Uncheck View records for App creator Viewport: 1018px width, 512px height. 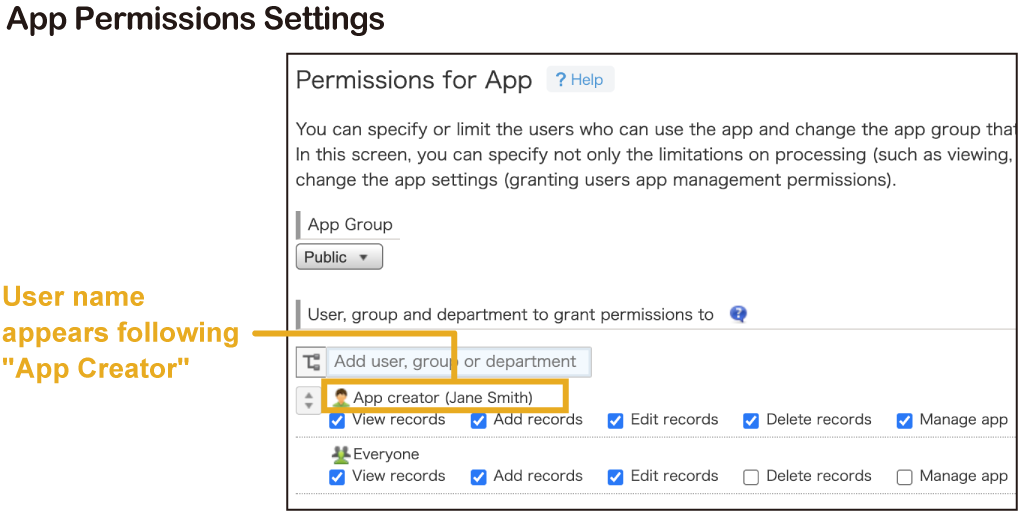338,421
